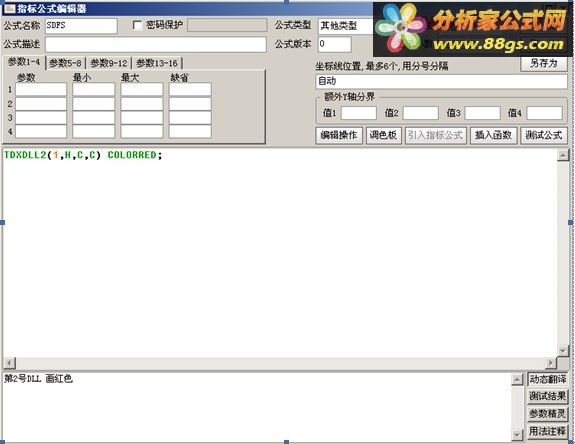Viewport: 575px width, 444px height.
Task: Click row 2 最大 field
Action: 142,104
